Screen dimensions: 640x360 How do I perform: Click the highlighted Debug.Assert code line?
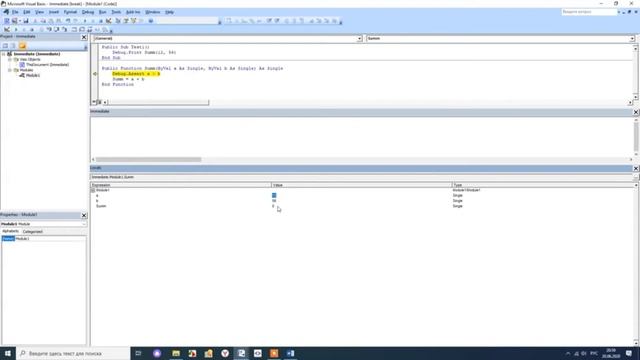pyautogui.click(x=136, y=74)
